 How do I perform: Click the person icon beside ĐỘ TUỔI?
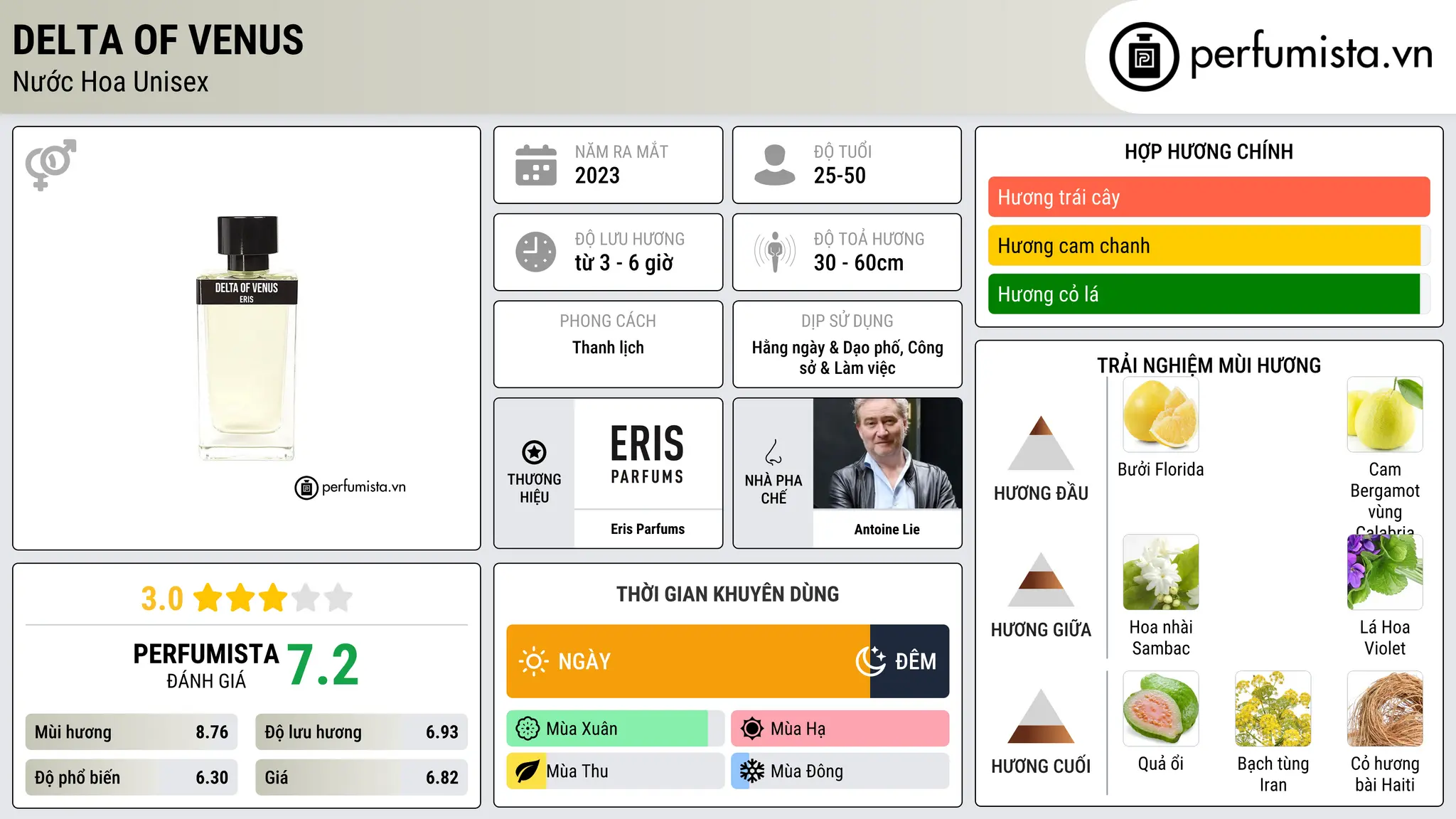click(775, 165)
